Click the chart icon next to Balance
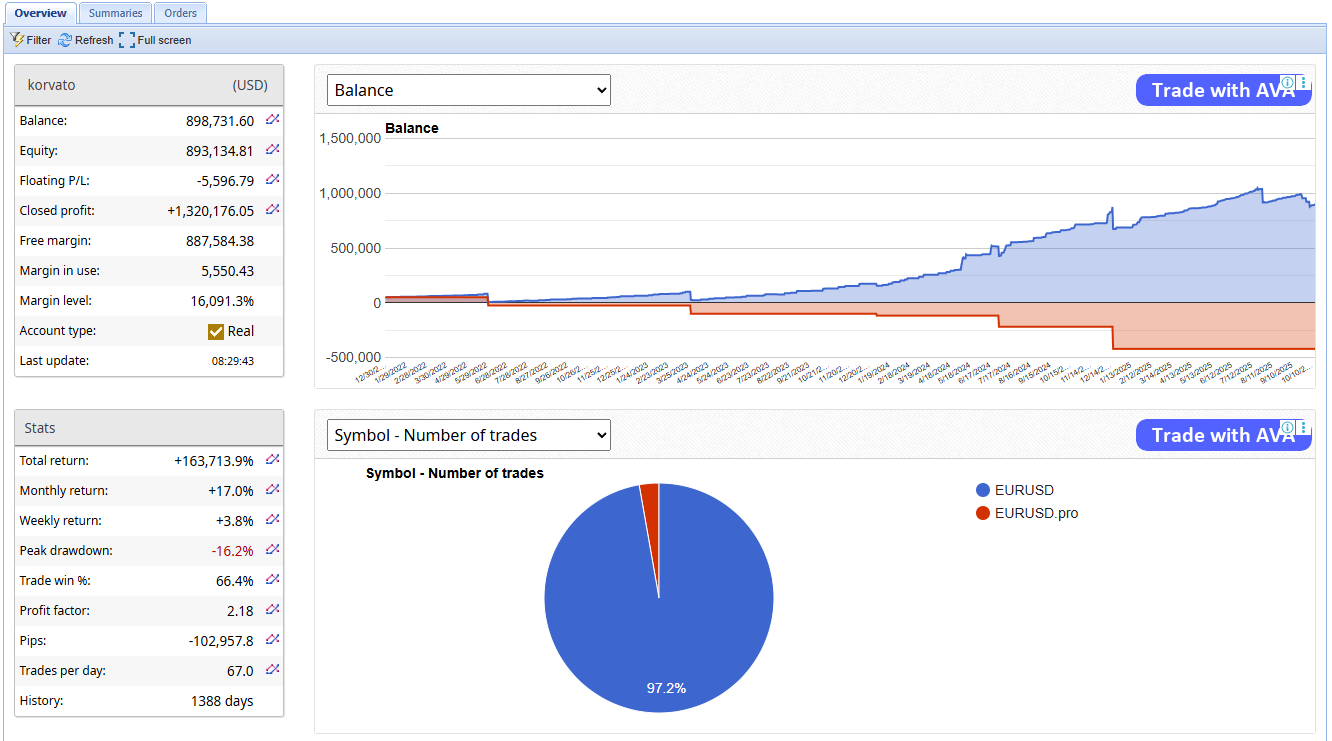 tap(272, 120)
